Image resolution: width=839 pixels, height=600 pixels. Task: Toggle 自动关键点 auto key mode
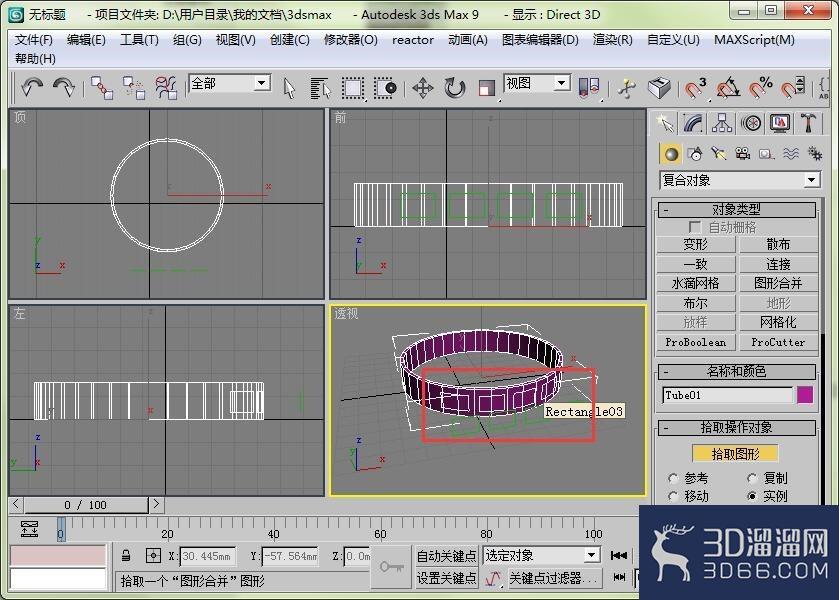click(x=446, y=556)
